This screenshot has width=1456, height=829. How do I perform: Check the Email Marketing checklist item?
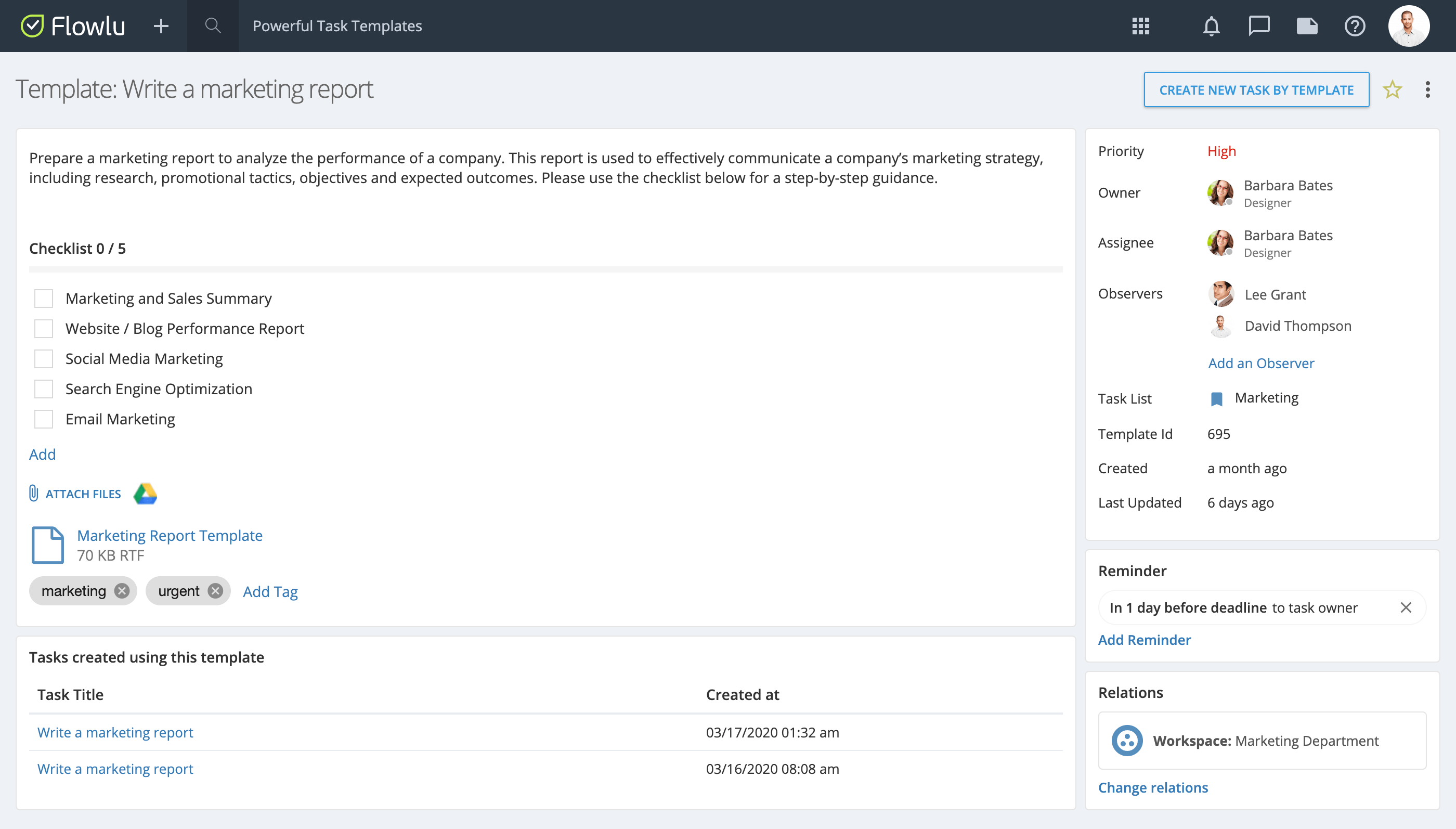[x=43, y=419]
